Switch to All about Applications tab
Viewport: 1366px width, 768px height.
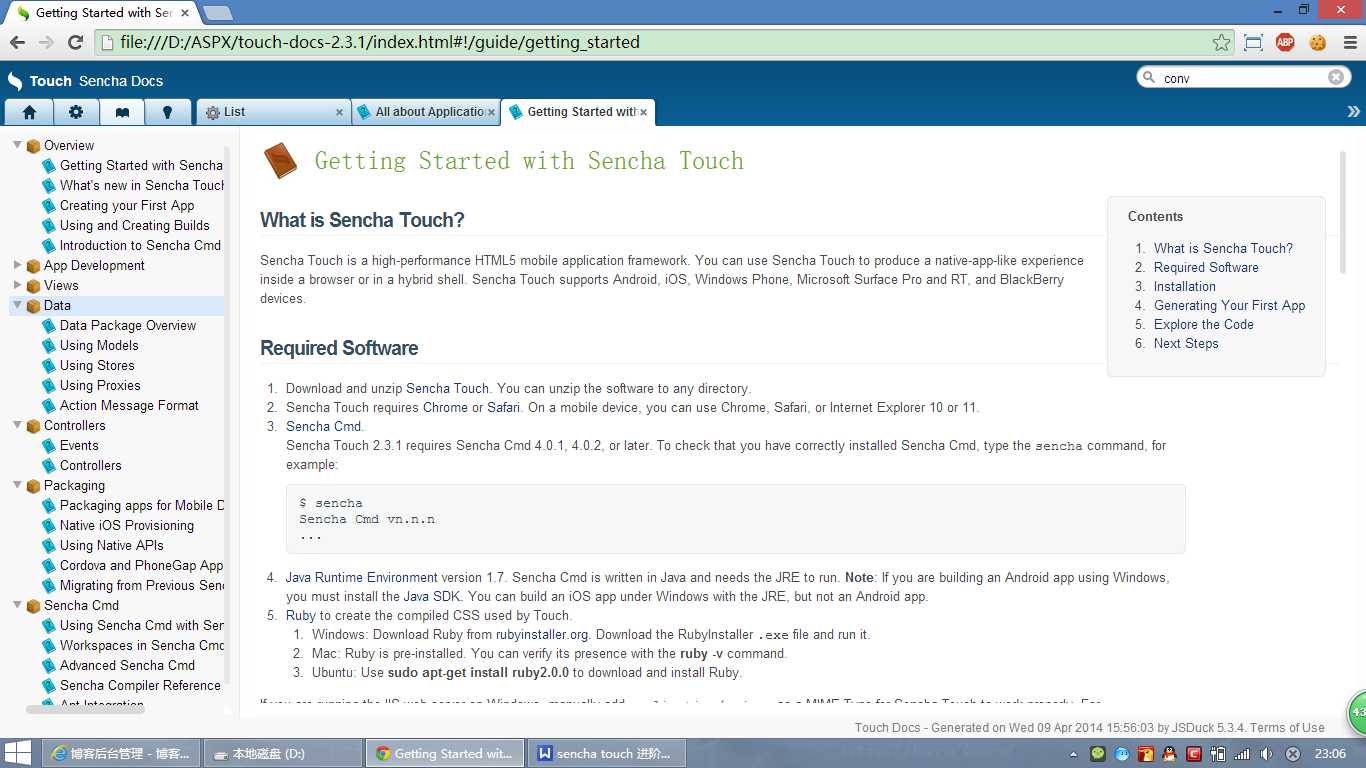pyautogui.click(x=424, y=112)
